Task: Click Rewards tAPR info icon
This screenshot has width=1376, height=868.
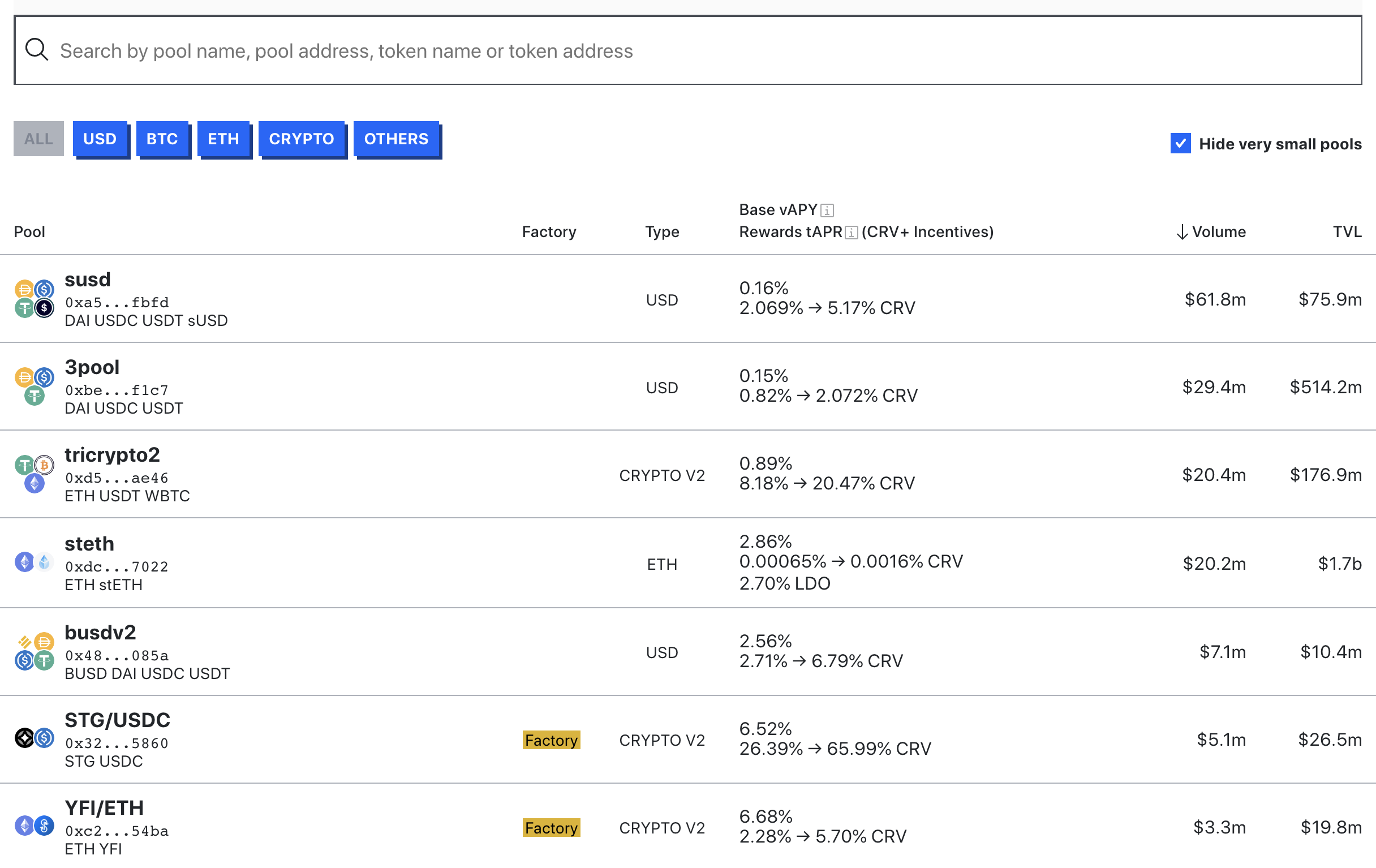Action: click(x=851, y=233)
